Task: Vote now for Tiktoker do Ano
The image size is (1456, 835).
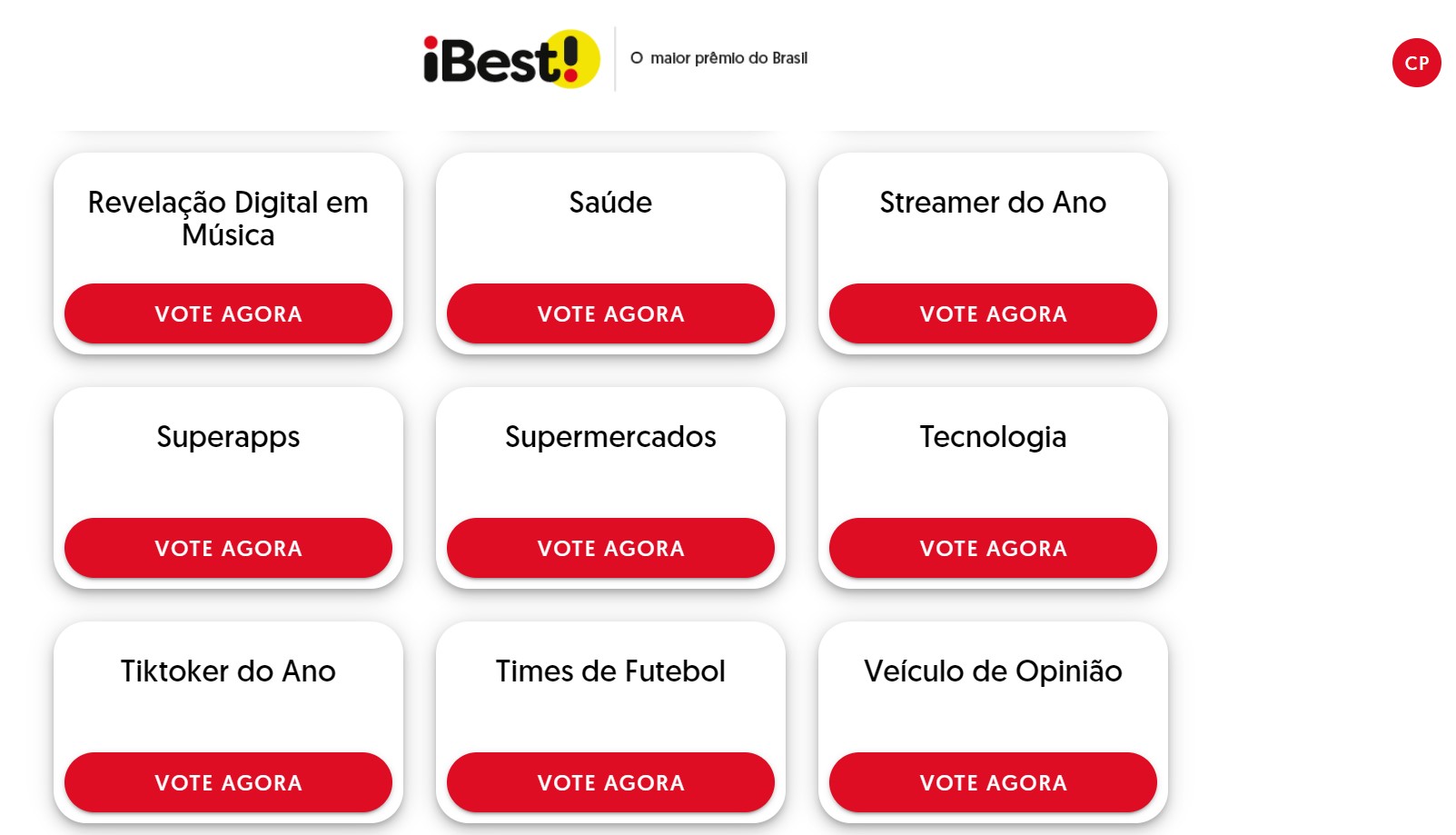Action: (227, 782)
